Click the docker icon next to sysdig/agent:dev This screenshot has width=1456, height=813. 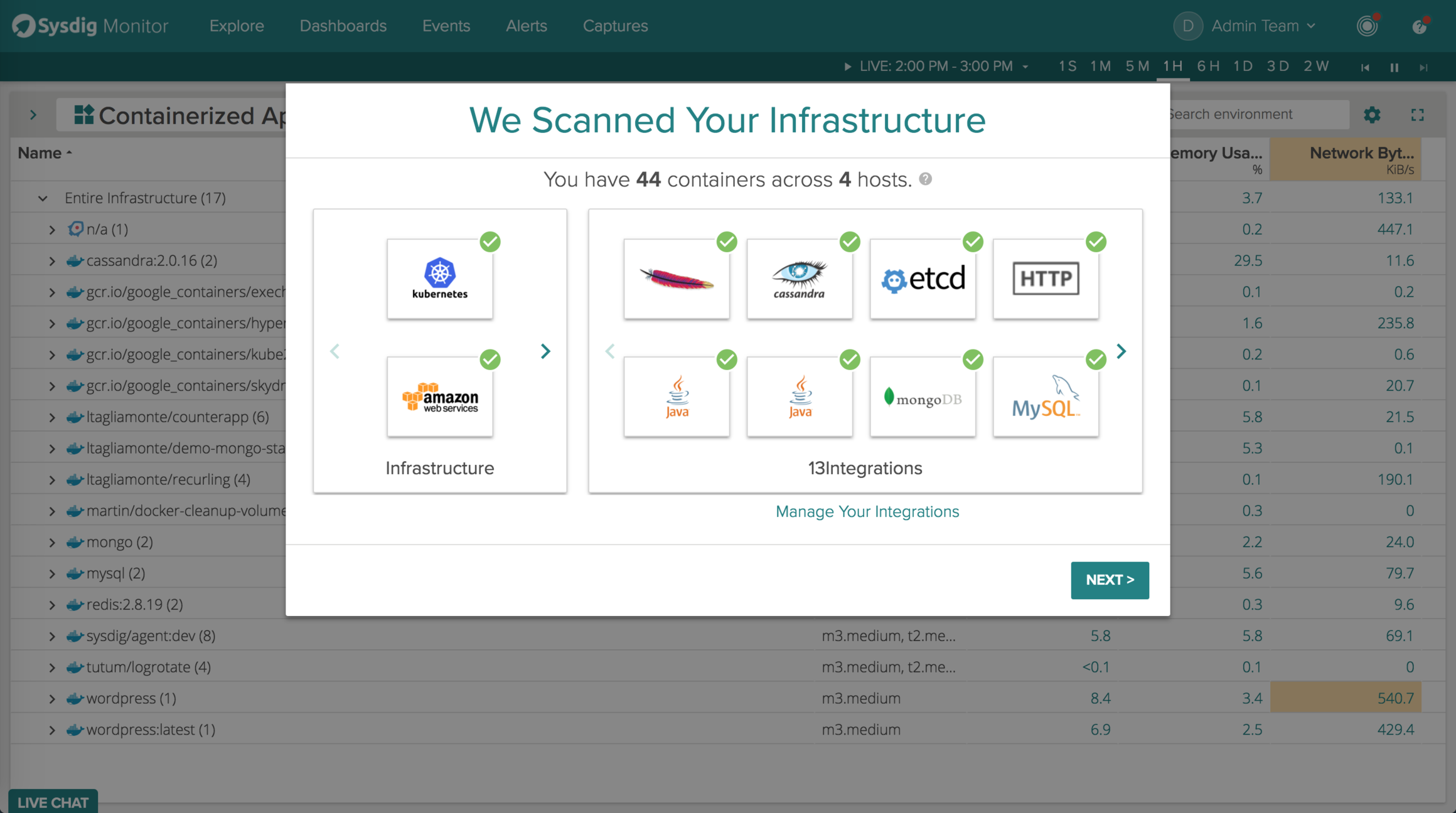pyautogui.click(x=75, y=635)
